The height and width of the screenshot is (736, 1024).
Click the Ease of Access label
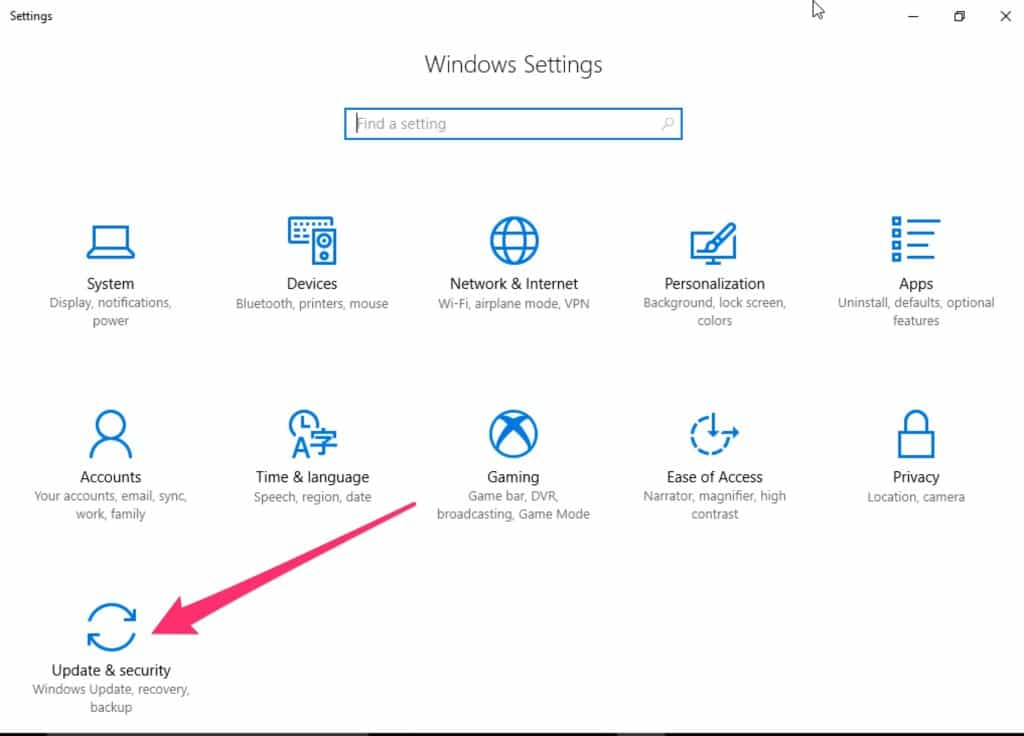click(x=714, y=477)
